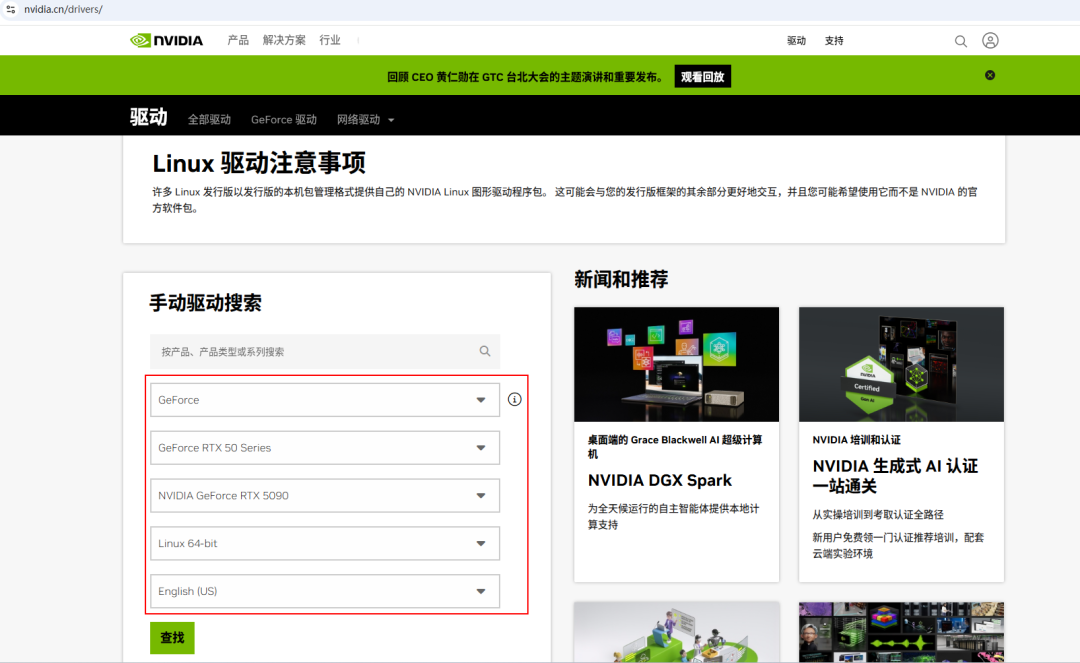Open the NVIDIA GeForce RTX 5090 dropdown
Viewport: 1080px width, 663px height.
(325, 496)
